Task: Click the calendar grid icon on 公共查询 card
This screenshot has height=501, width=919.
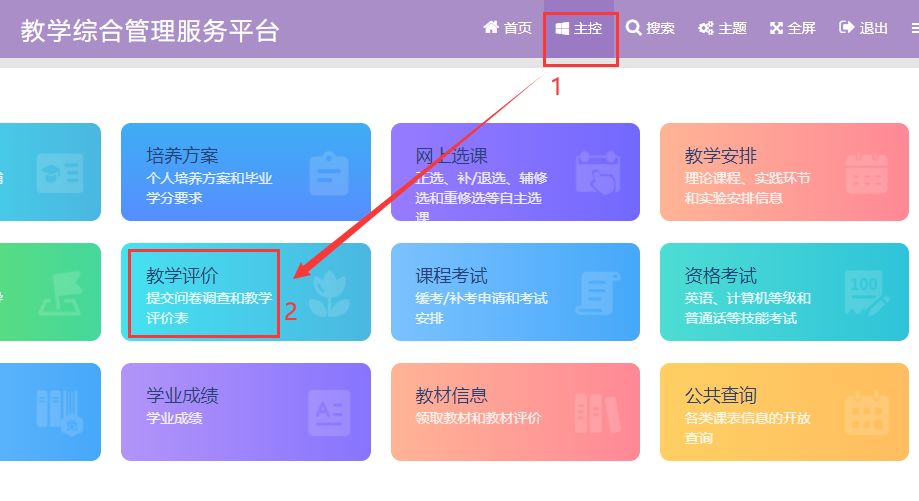Action: click(x=866, y=412)
